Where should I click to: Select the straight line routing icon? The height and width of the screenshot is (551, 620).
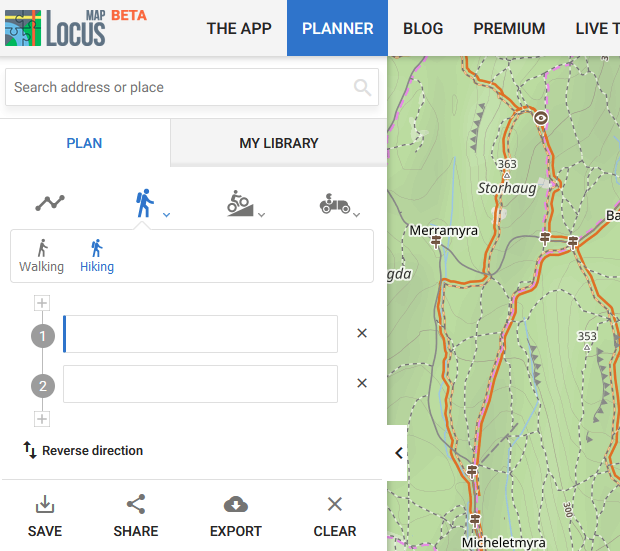tap(50, 203)
